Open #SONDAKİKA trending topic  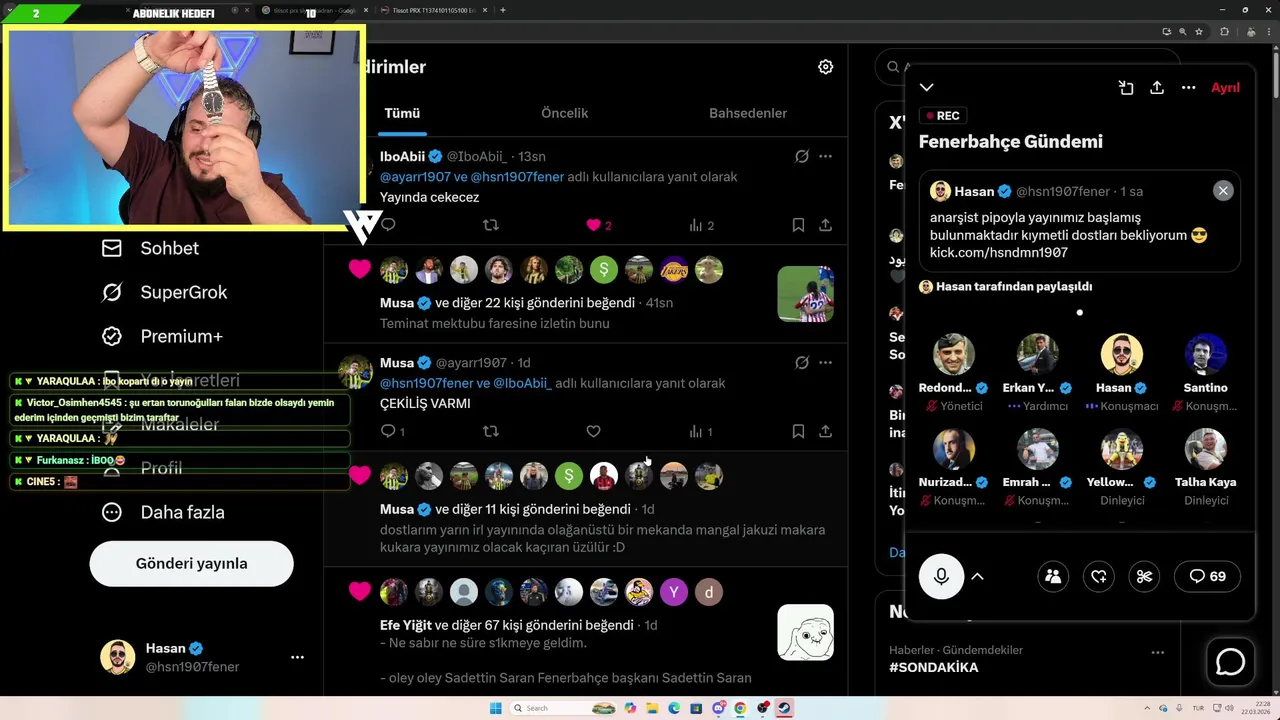(x=933, y=667)
